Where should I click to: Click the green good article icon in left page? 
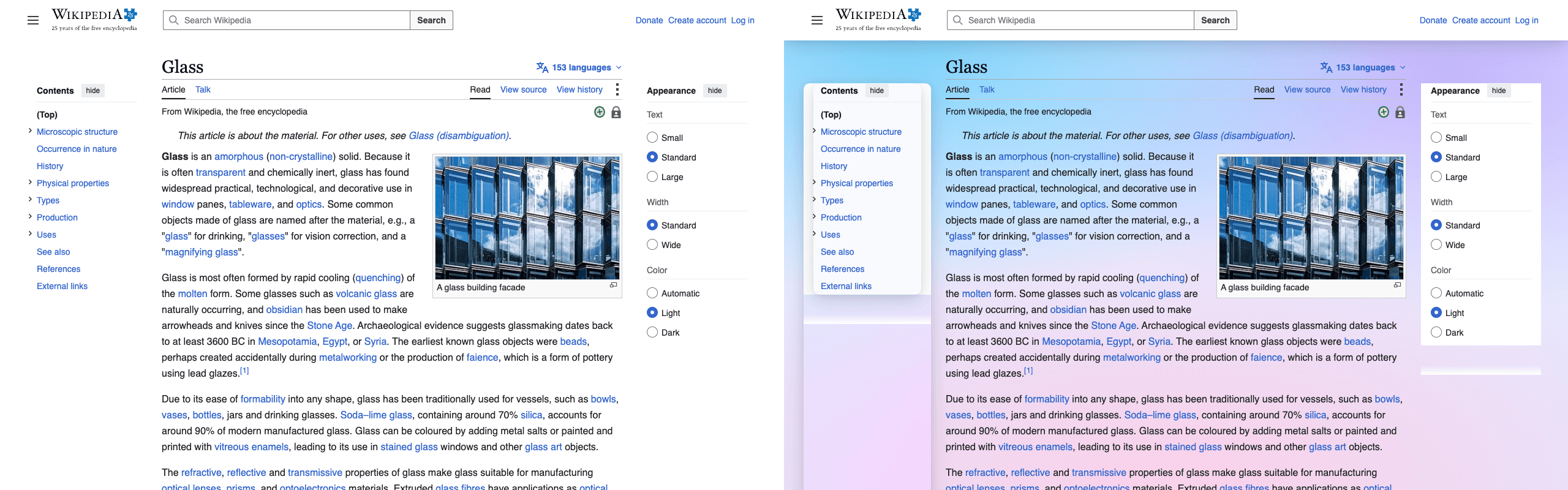[x=600, y=112]
